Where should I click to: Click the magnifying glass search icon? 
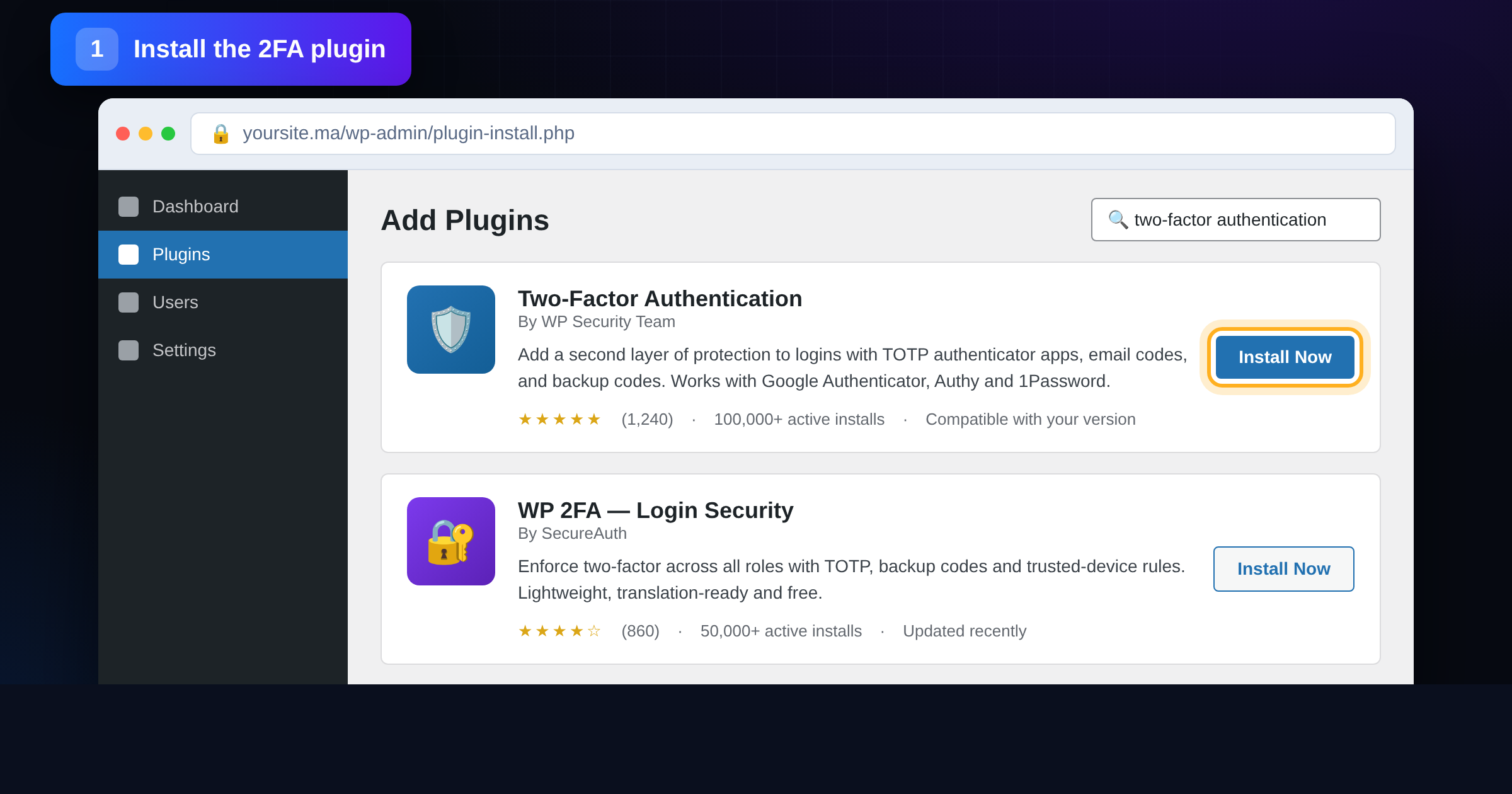click(x=1118, y=219)
